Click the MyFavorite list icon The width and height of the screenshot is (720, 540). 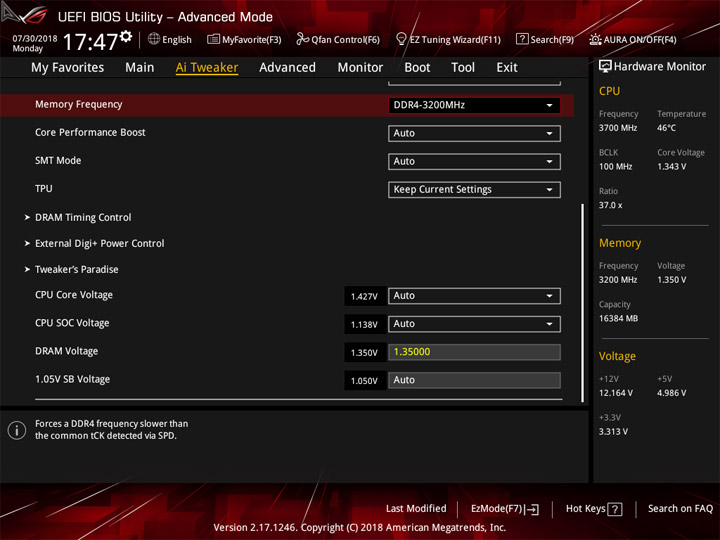click(x=213, y=39)
